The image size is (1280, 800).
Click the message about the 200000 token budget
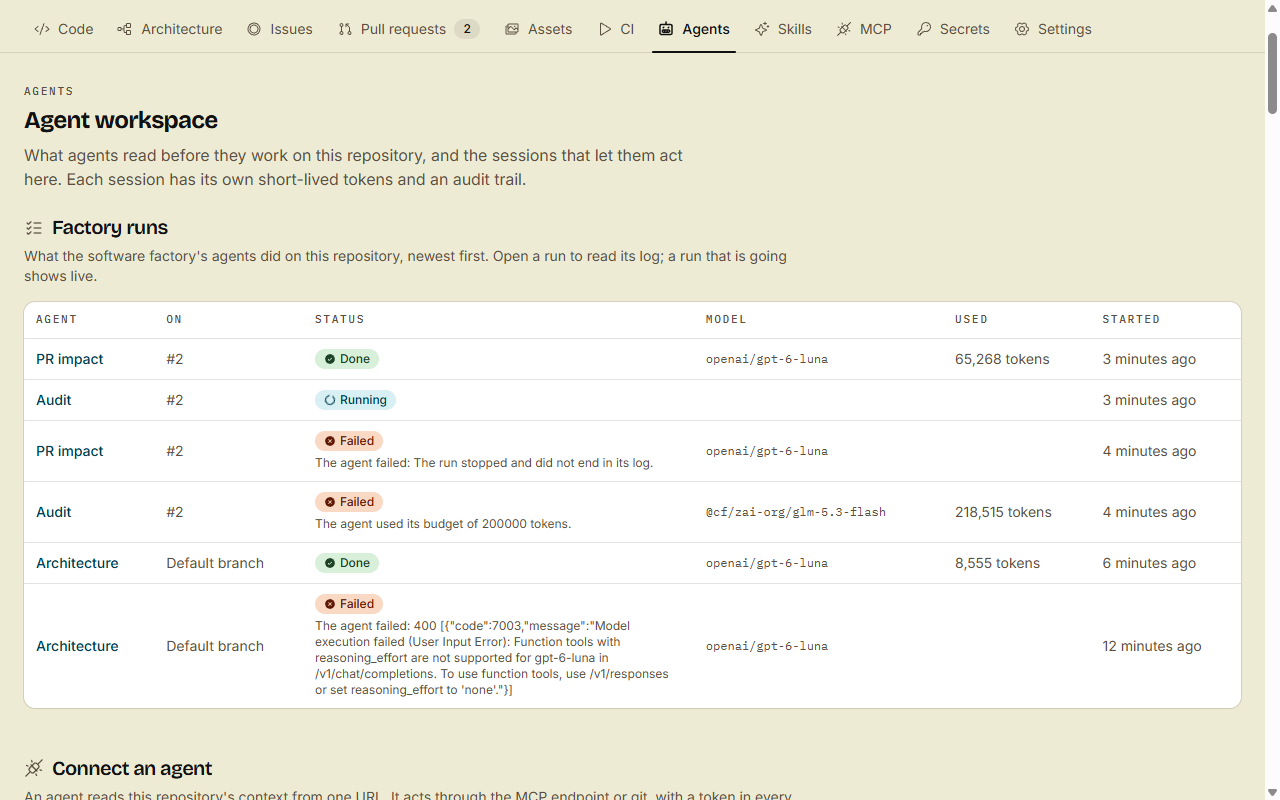click(443, 524)
